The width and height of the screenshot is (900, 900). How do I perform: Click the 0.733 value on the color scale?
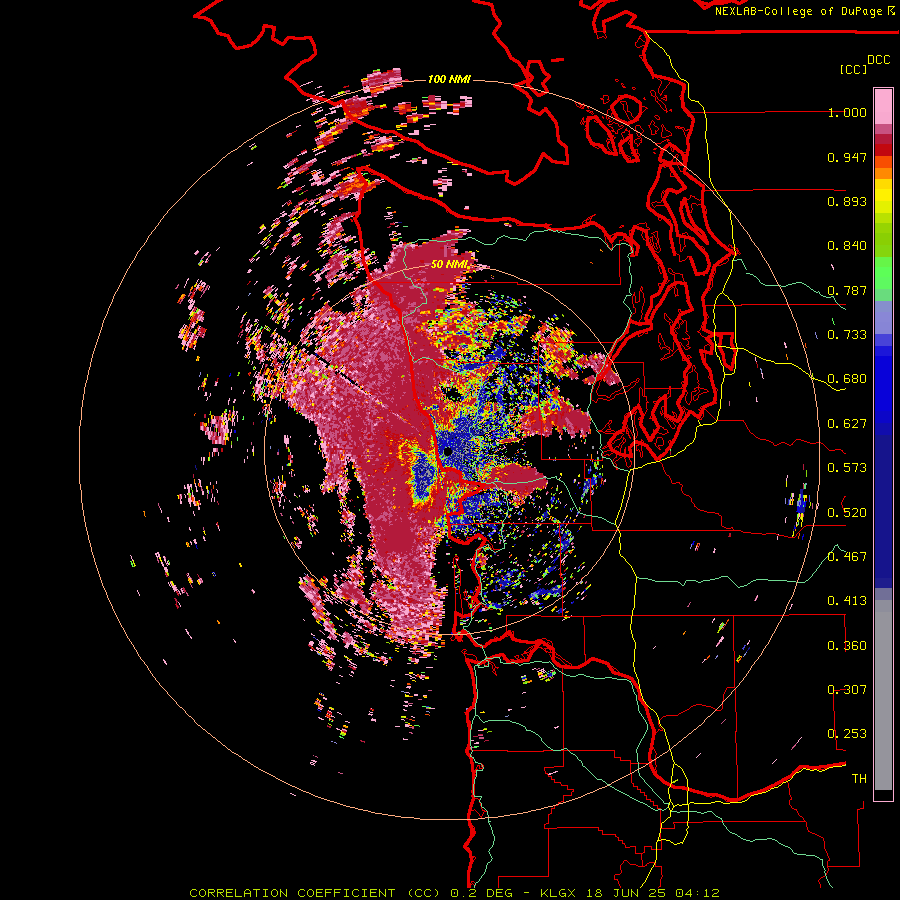[847, 335]
